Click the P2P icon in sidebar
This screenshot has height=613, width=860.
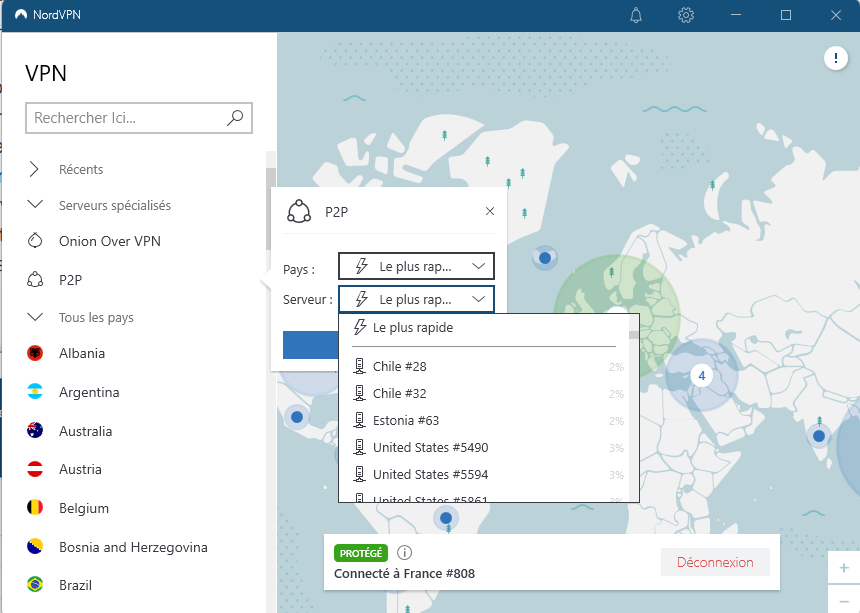point(35,280)
